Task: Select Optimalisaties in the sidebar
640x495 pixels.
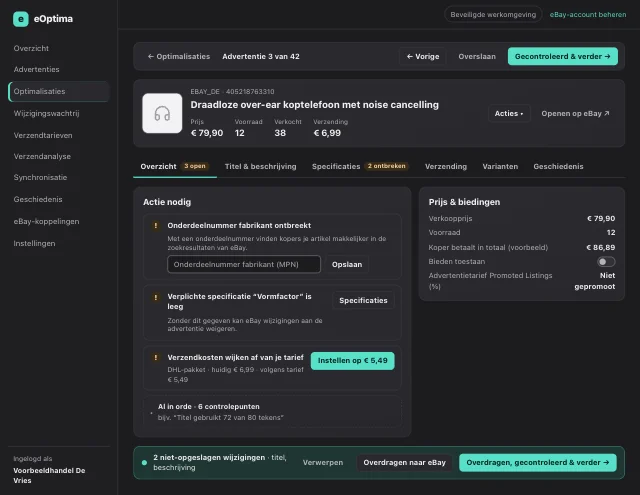Action: tap(59, 91)
